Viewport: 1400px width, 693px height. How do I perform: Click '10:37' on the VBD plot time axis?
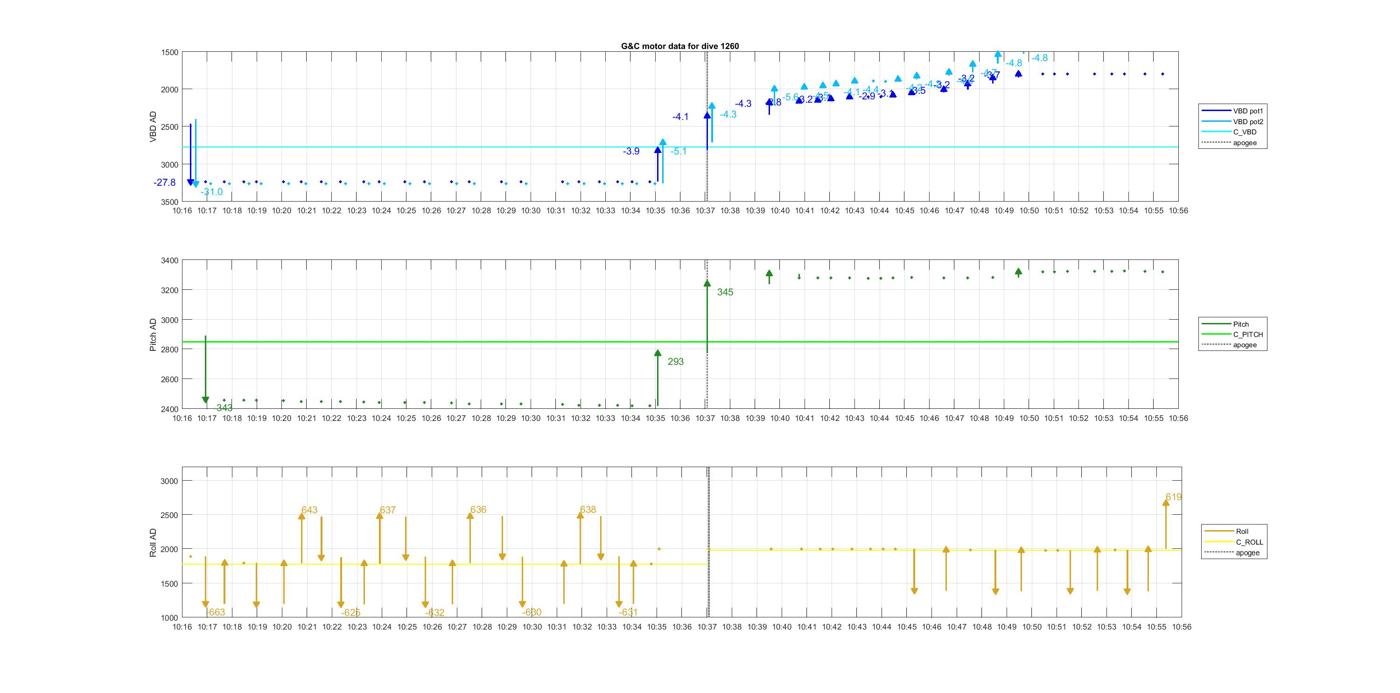pos(705,210)
